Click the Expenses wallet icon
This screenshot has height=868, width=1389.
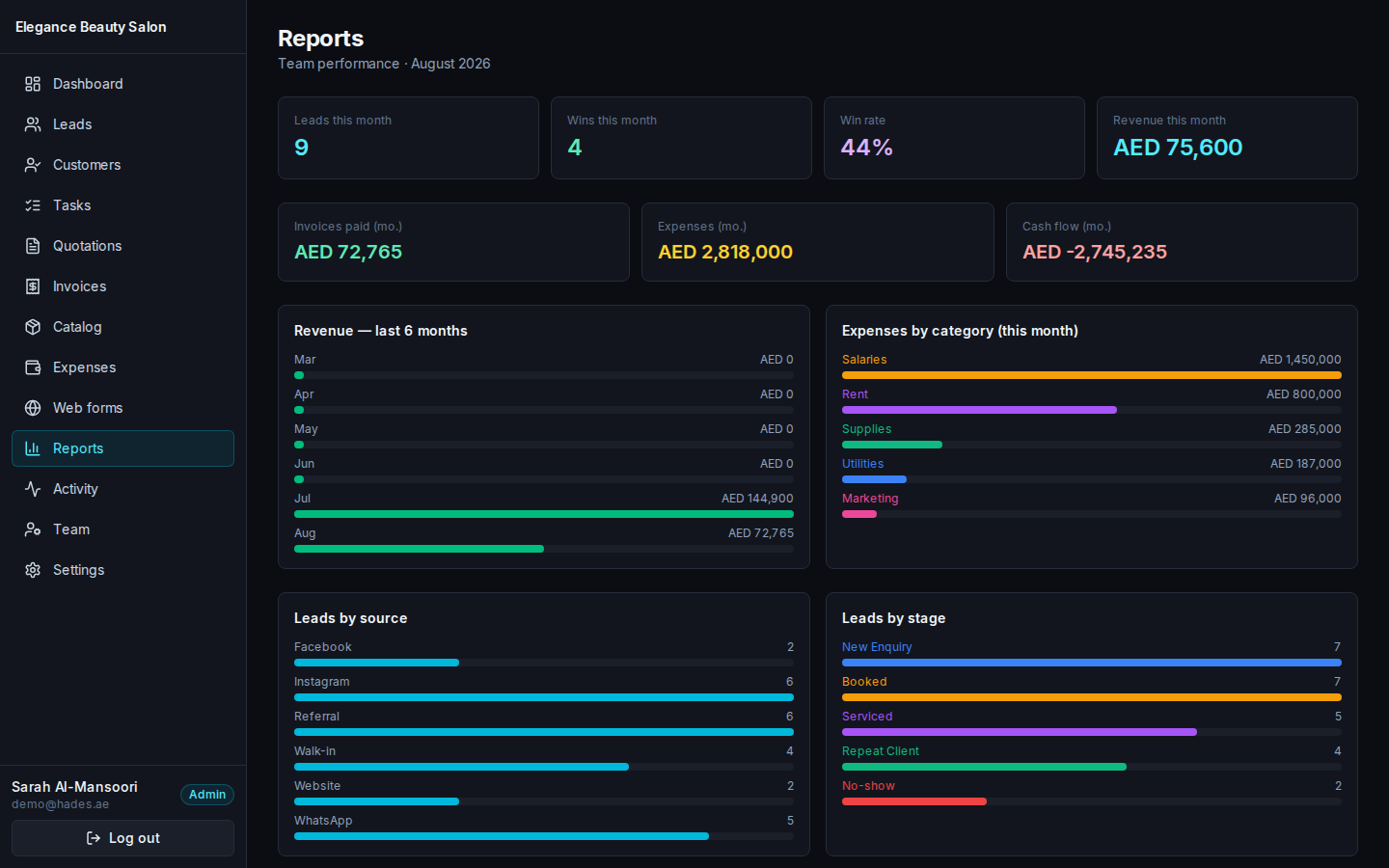33,367
